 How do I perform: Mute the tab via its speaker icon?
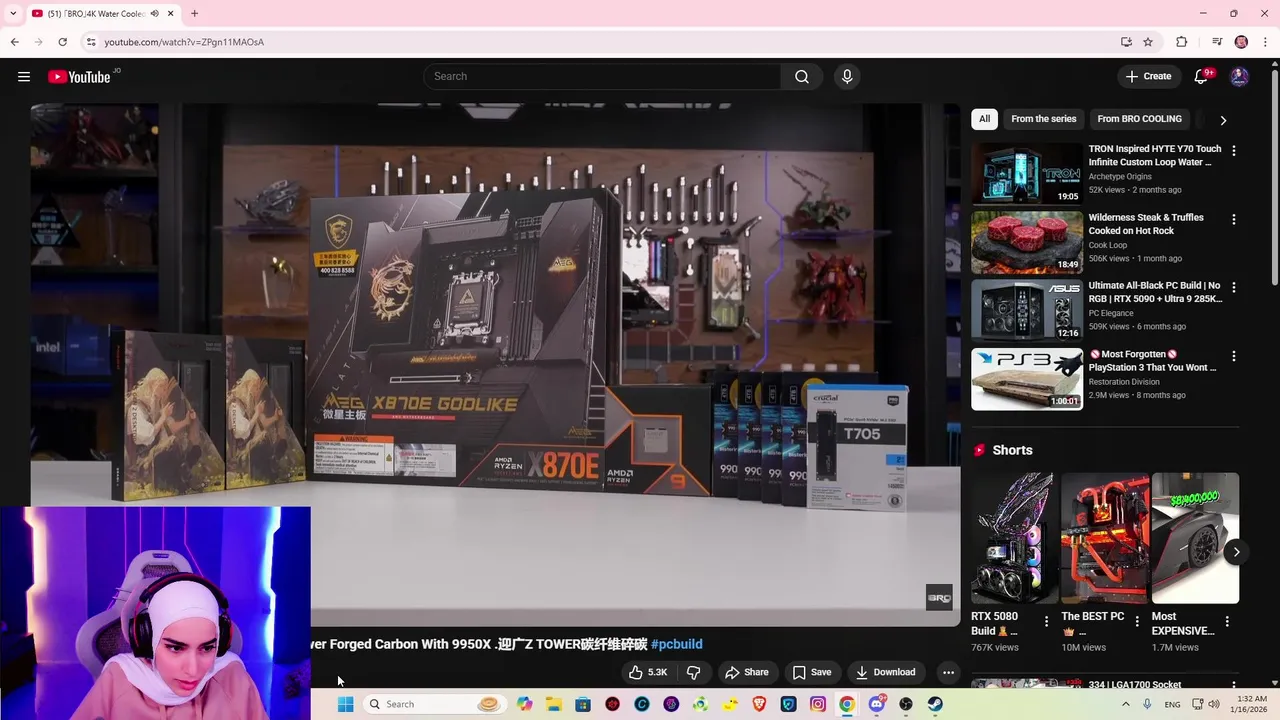pos(154,14)
